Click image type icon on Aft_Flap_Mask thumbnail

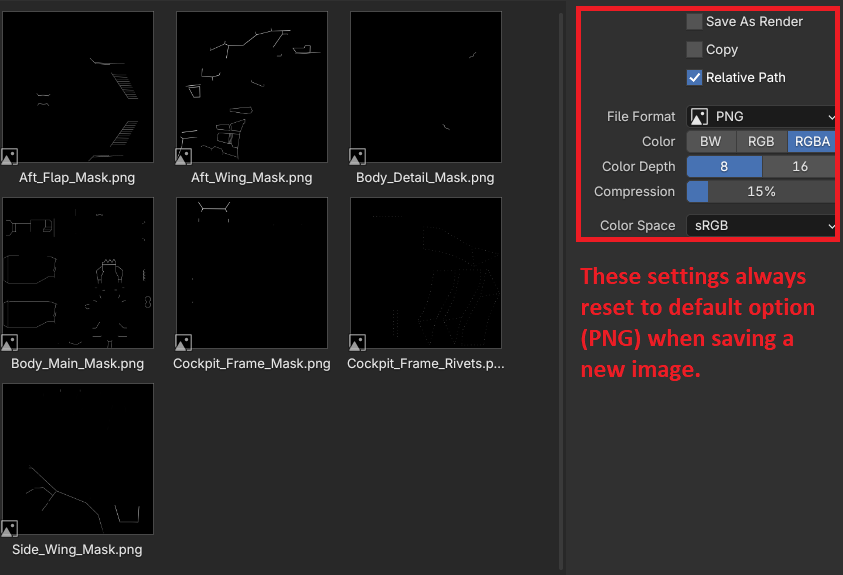10,156
